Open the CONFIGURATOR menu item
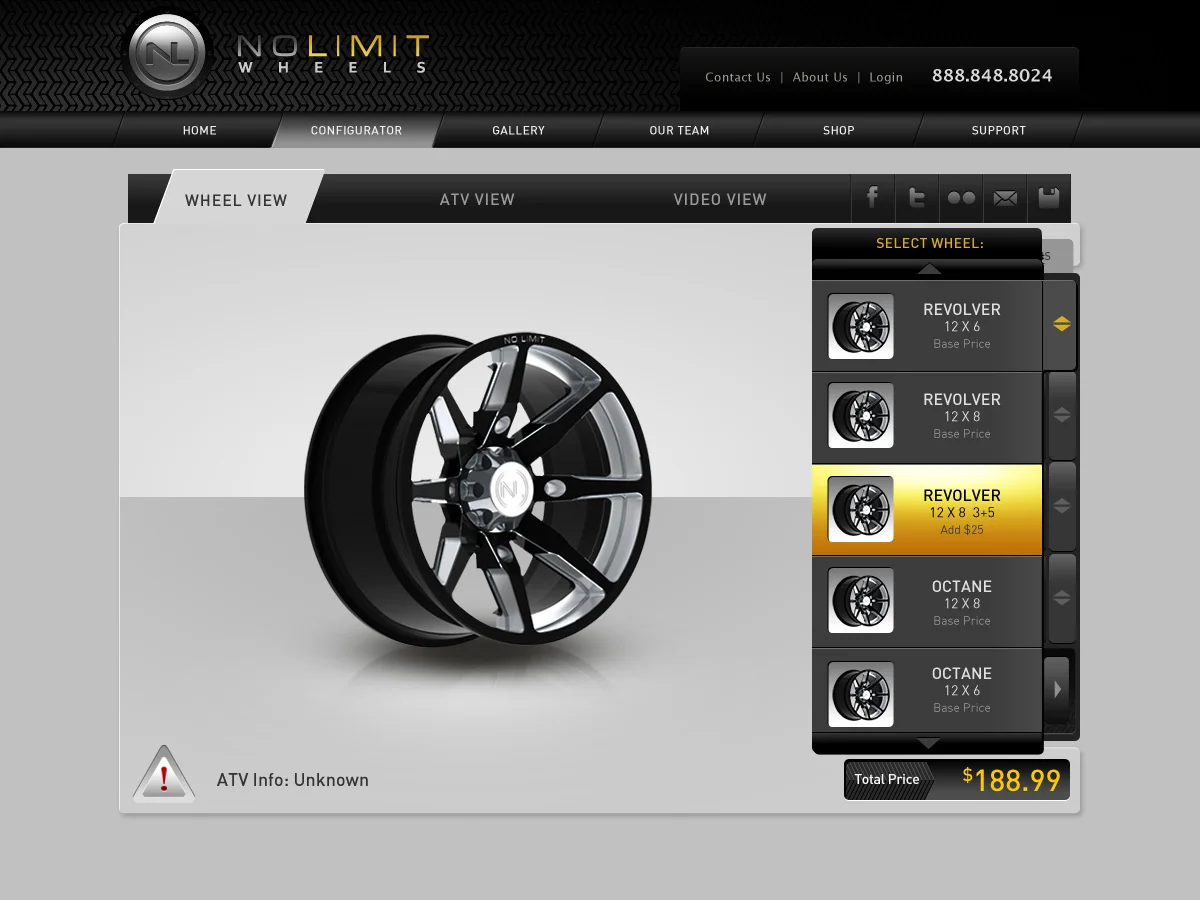1200x900 pixels. pos(356,130)
